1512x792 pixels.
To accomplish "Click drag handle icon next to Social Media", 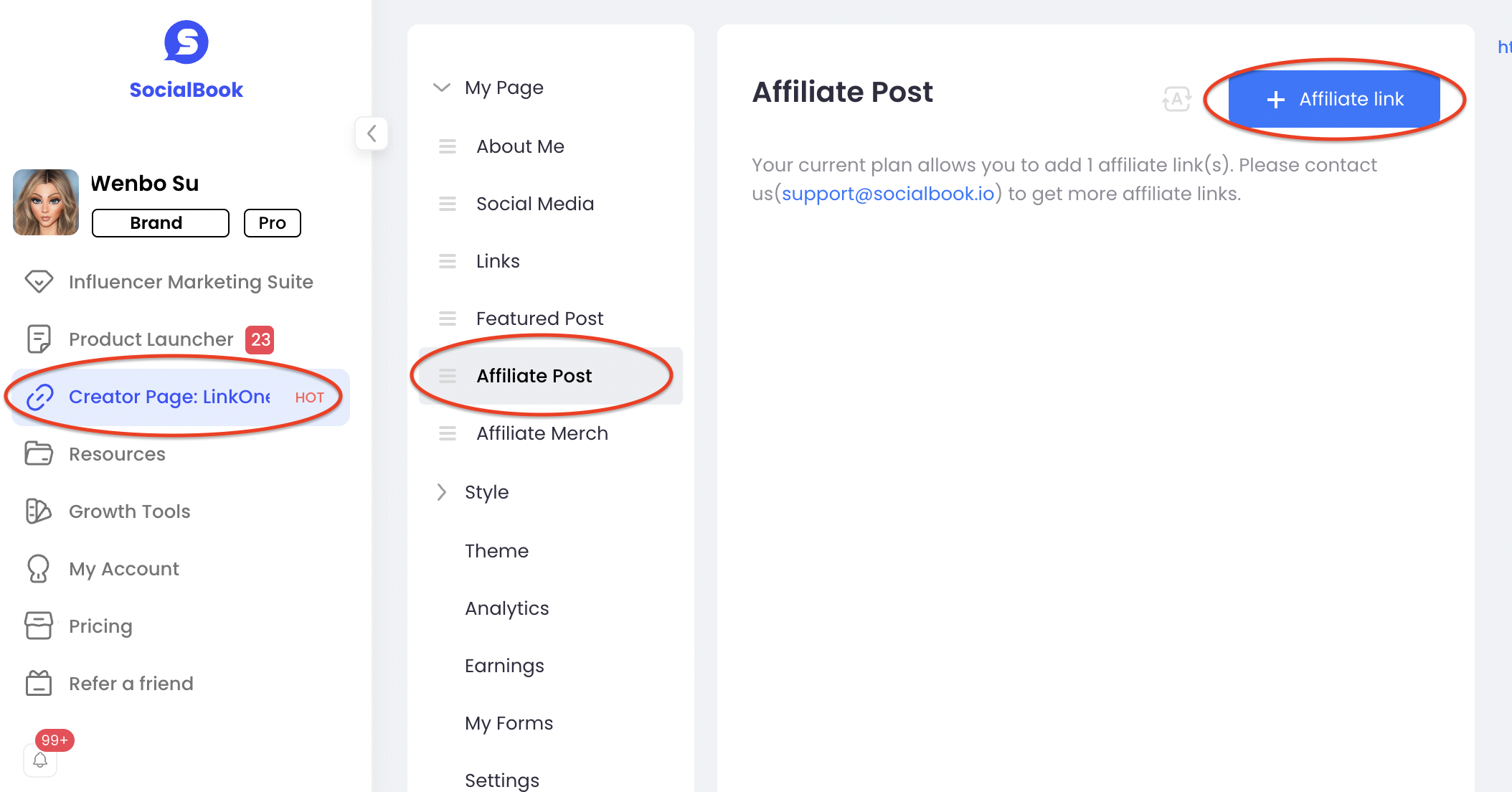I will (448, 204).
